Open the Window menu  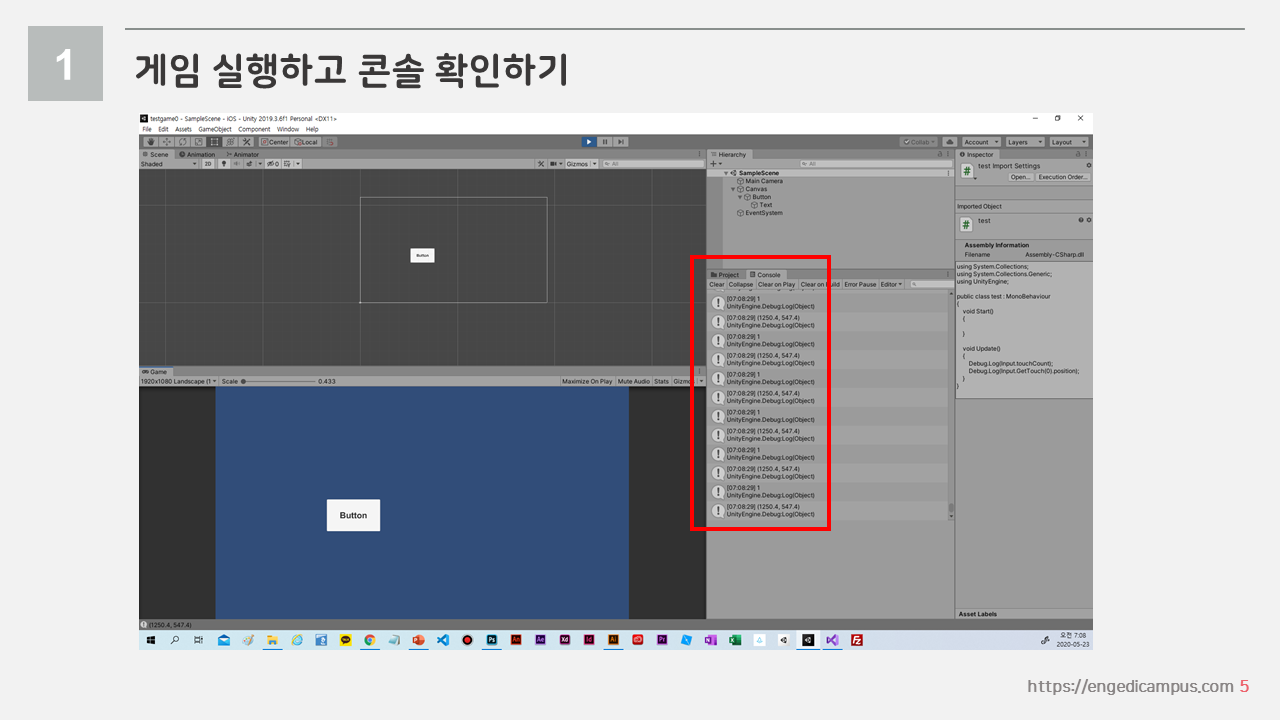pyautogui.click(x=288, y=129)
